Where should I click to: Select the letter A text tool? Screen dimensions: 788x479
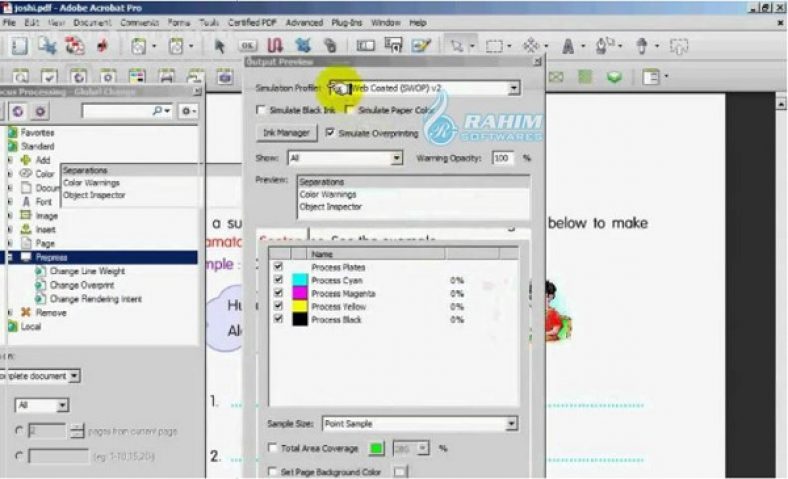(x=568, y=46)
